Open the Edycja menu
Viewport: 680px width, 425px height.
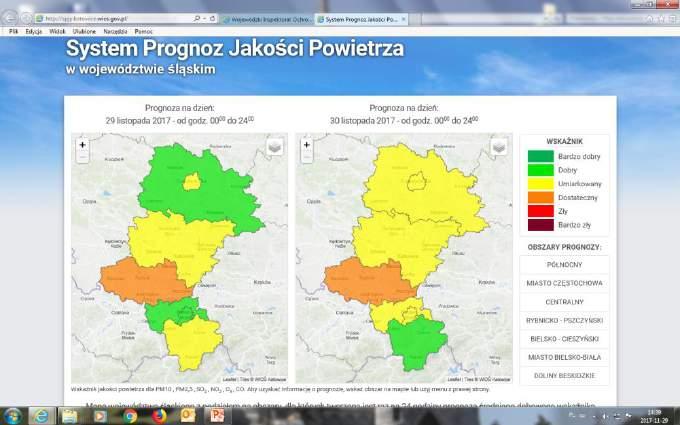(x=34, y=32)
